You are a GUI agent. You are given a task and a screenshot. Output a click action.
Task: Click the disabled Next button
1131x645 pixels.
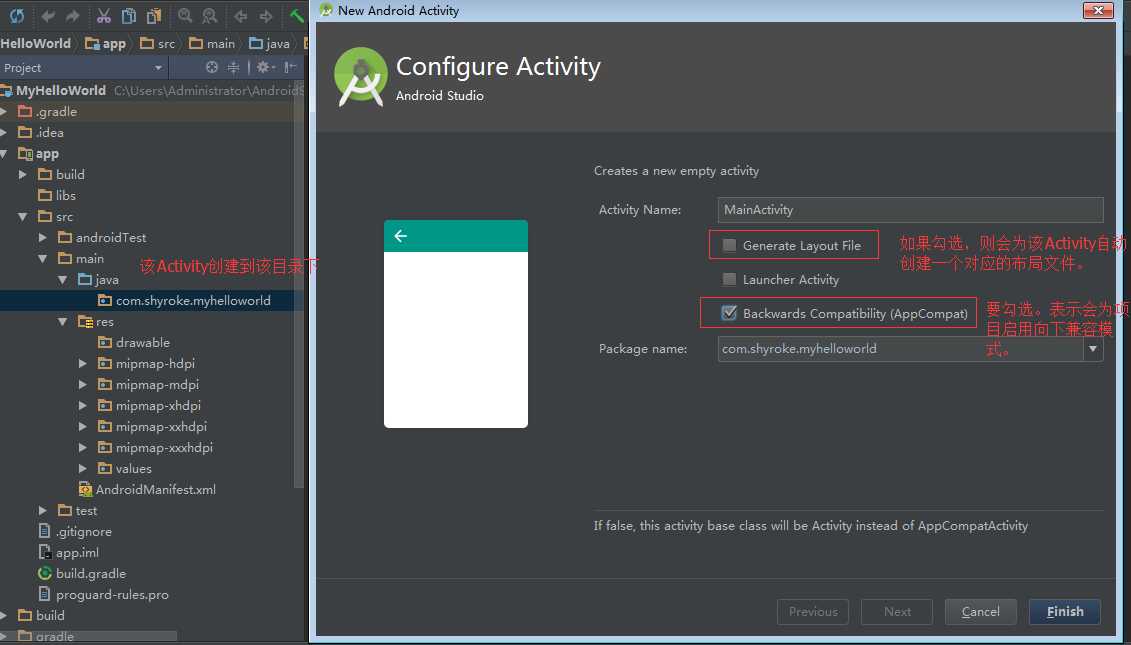coord(897,612)
